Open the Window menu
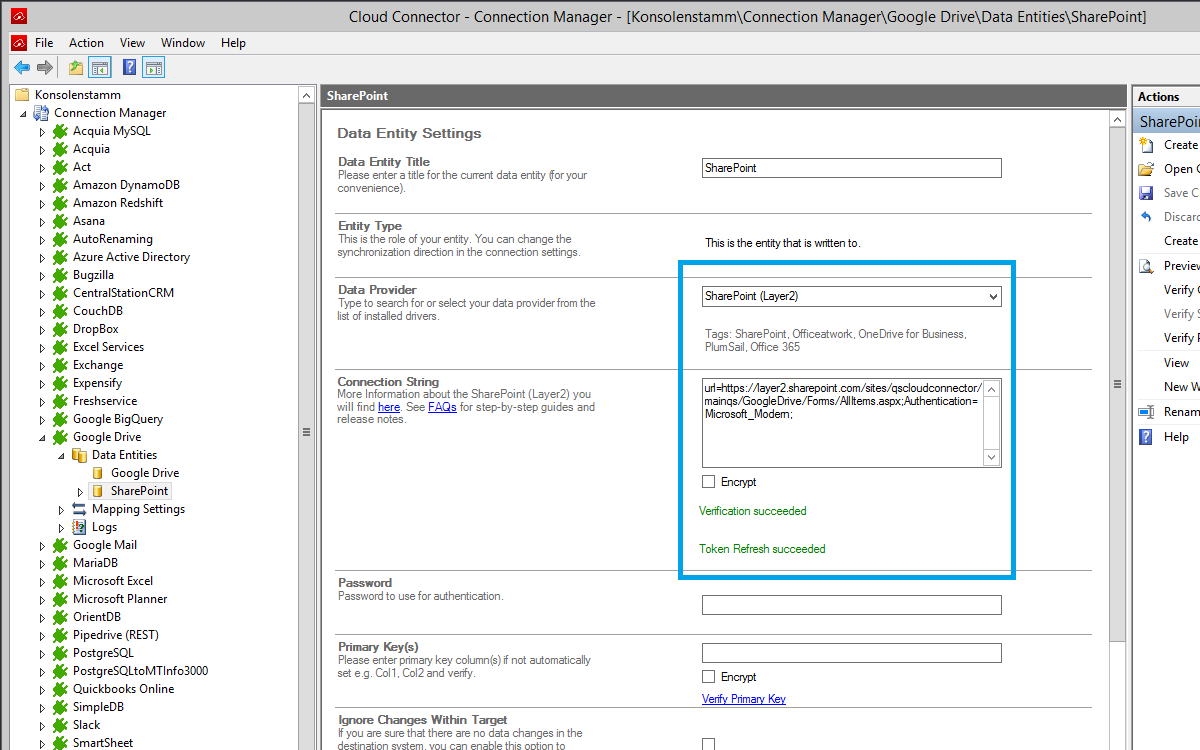Screen dimensions: 1200x750 [183, 43]
